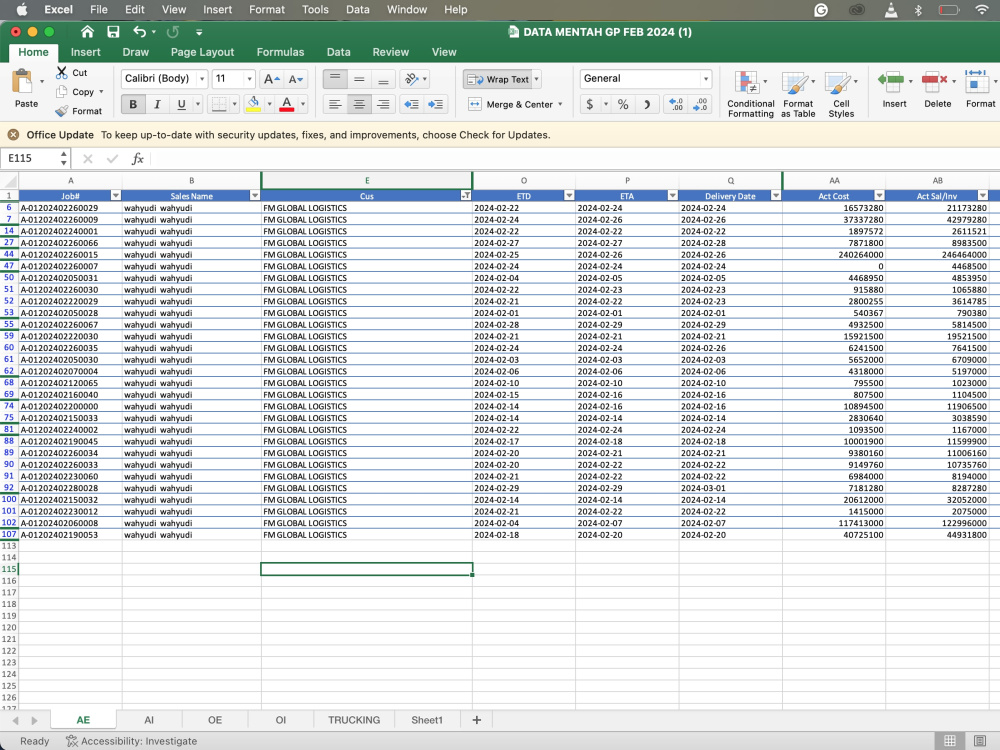Toggle Italic formatting
This screenshot has width=1000, height=750.
[x=157, y=104]
